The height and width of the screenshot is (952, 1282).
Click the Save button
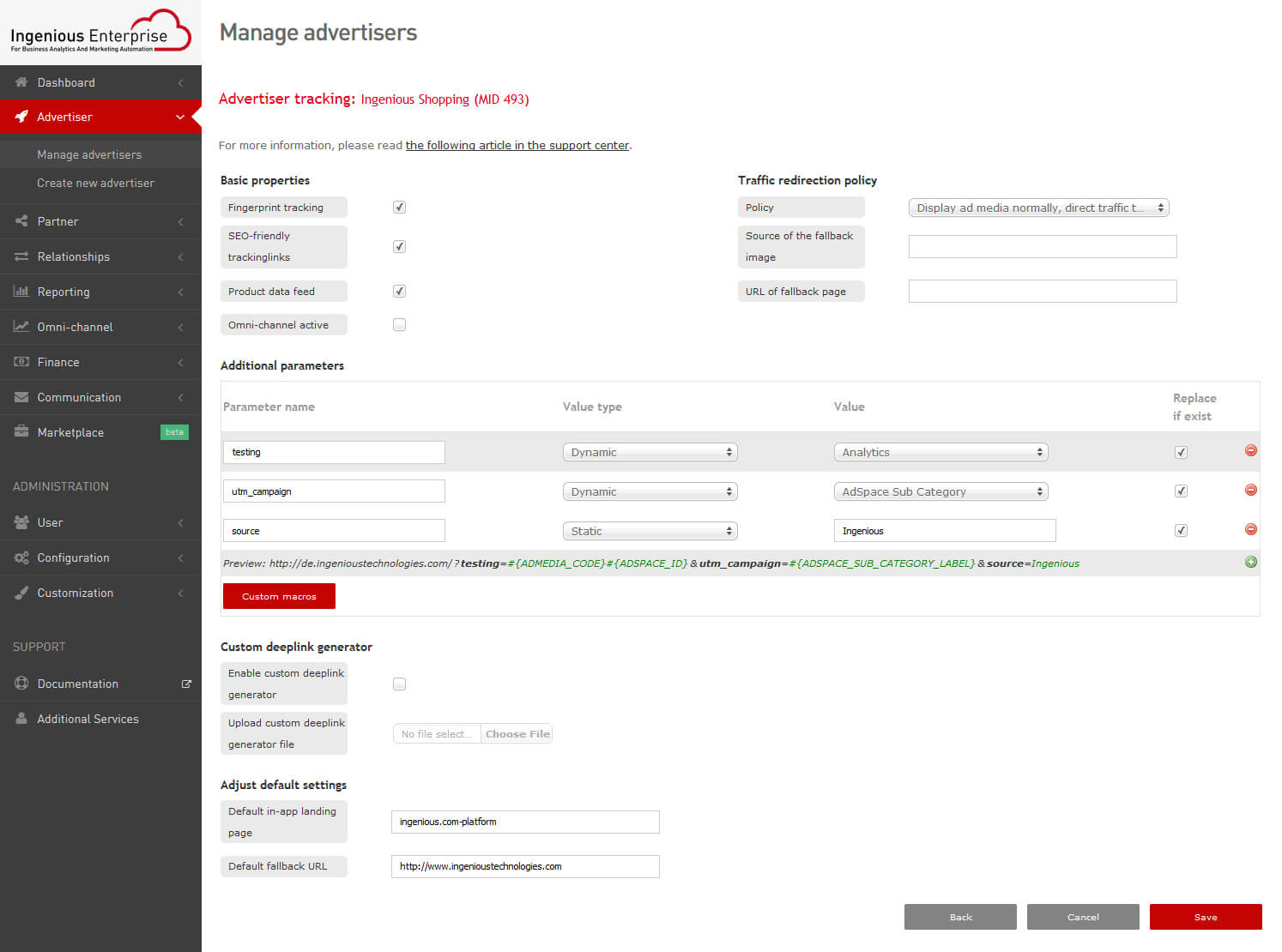click(1206, 917)
